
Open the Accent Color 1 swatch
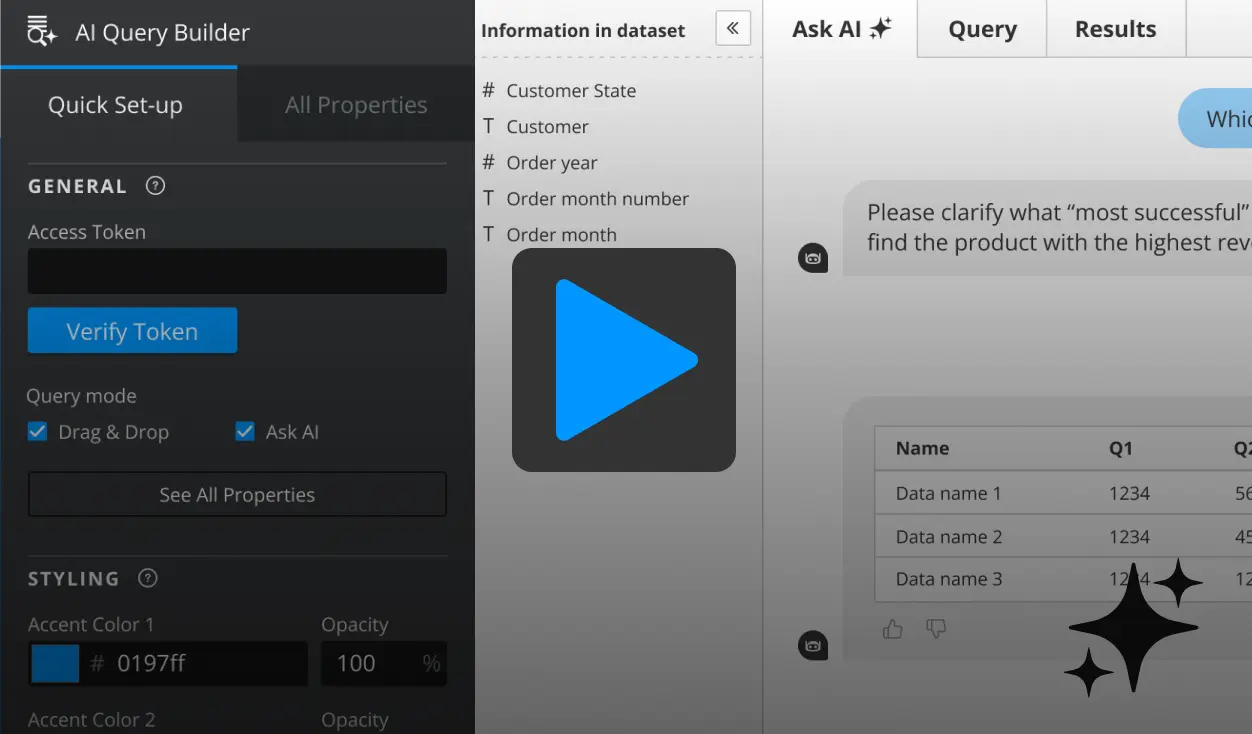(55, 663)
